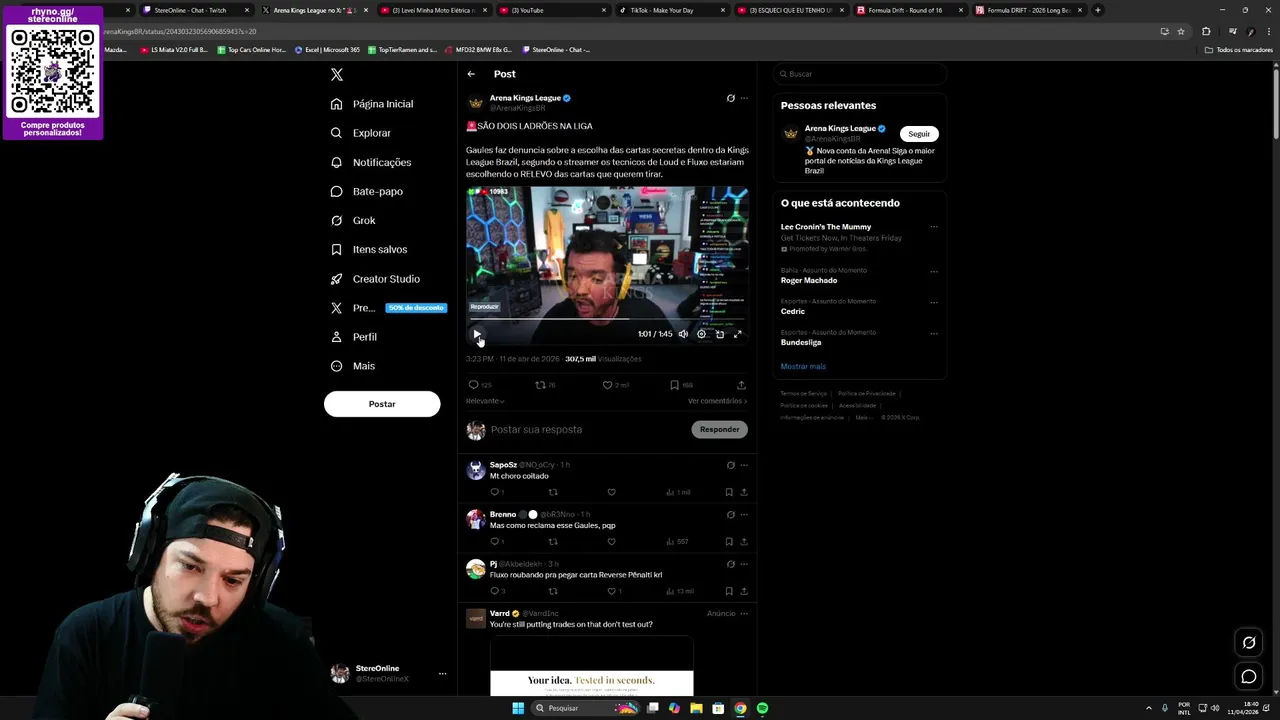Open Excel Microsoft 365 bookmark
The width and height of the screenshot is (1280, 720).
tap(327, 50)
